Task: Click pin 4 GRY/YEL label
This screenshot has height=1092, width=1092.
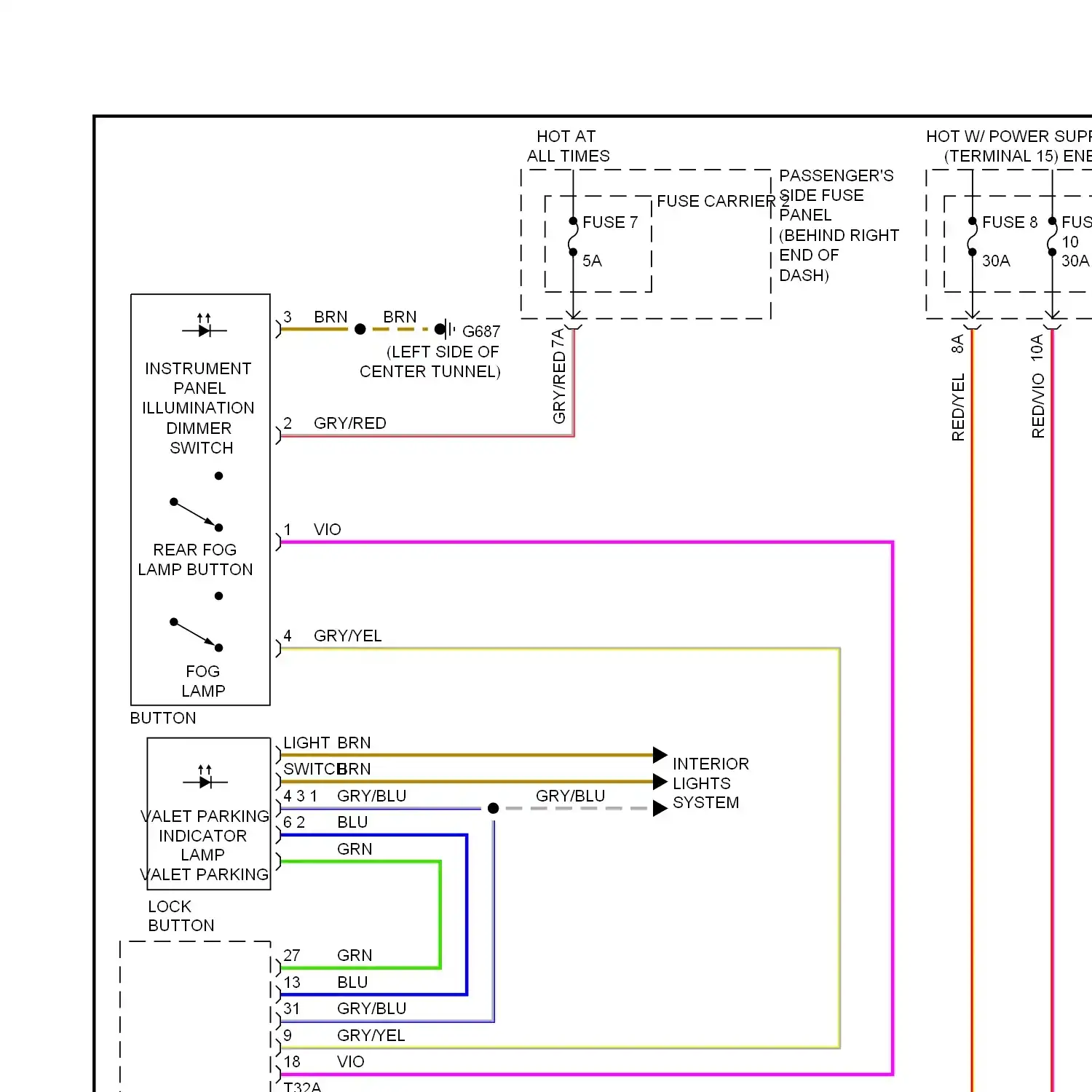Action: 333,636
